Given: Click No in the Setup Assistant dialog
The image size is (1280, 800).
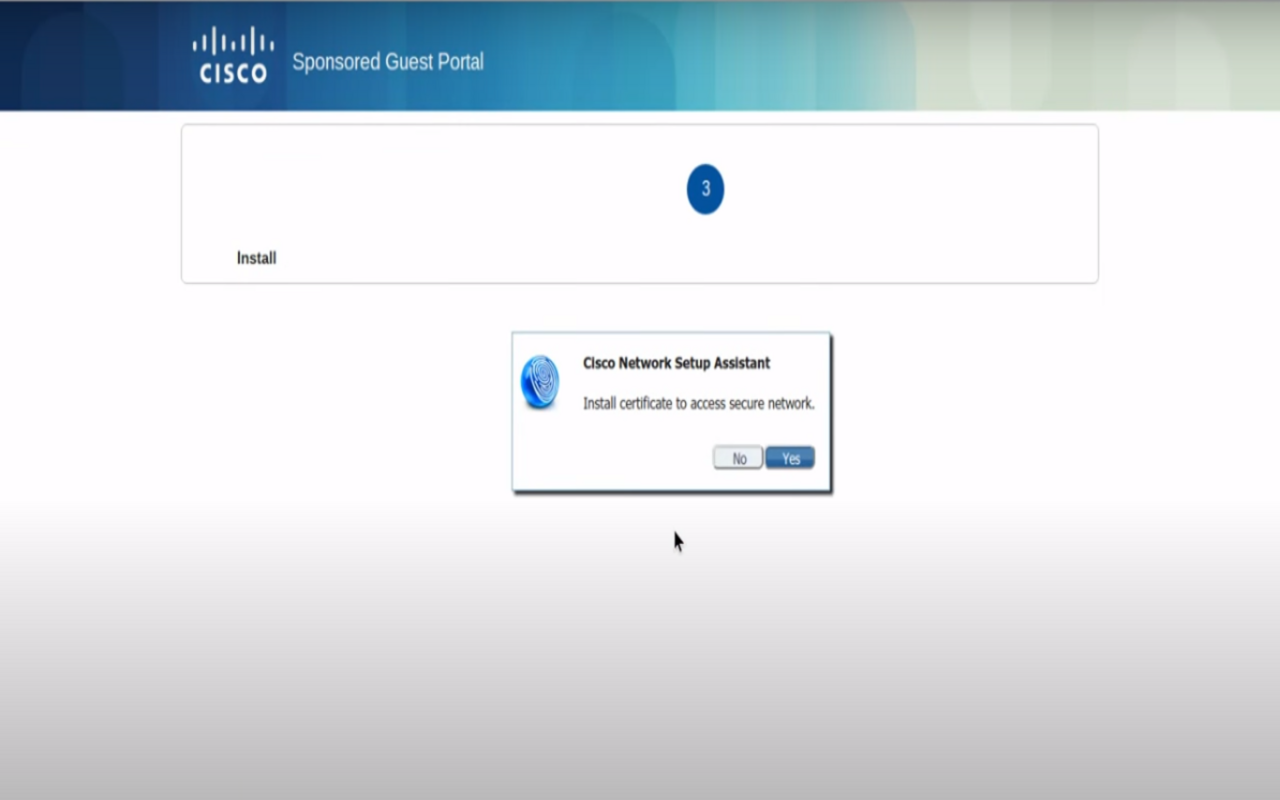Looking at the screenshot, I should 738,458.
